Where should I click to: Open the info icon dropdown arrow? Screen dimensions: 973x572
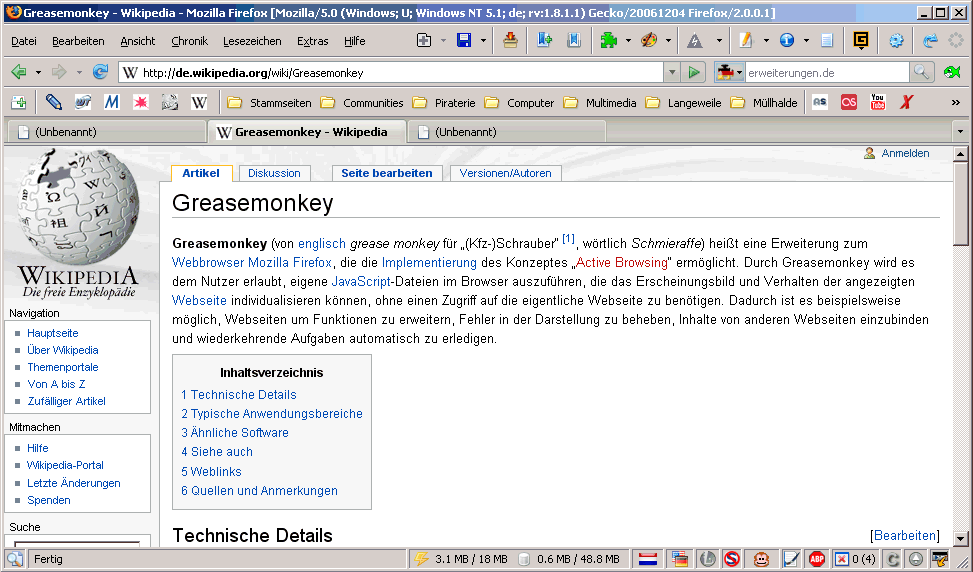pos(806,41)
